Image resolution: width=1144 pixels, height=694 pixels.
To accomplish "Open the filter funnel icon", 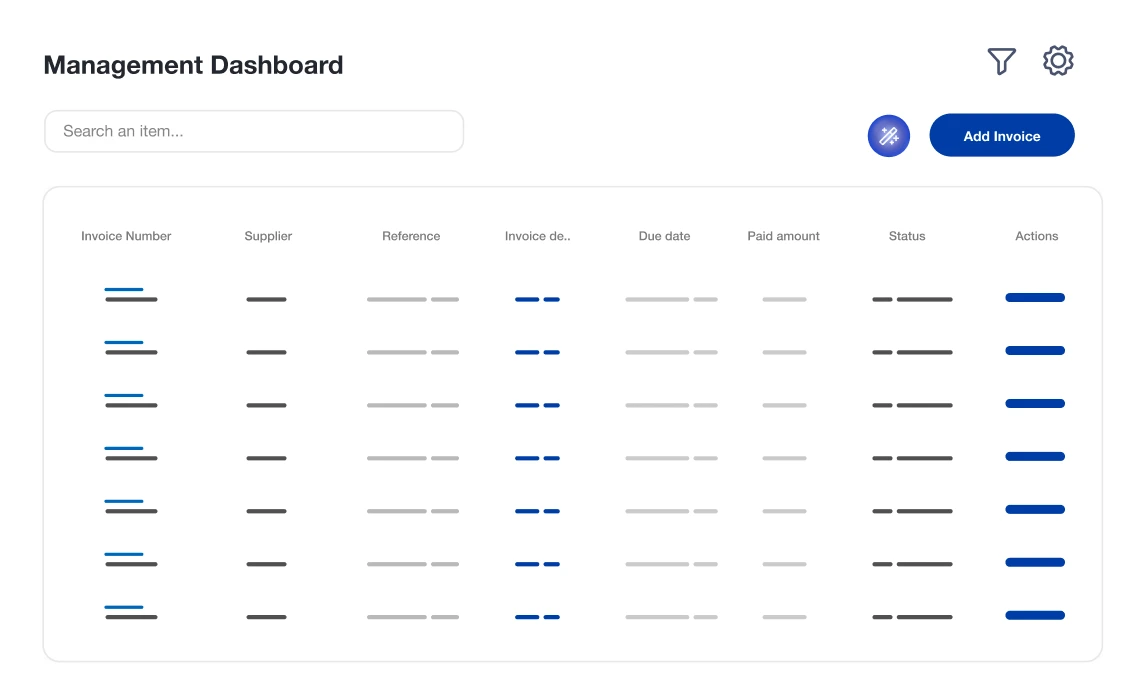I will [x=1001, y=61].
